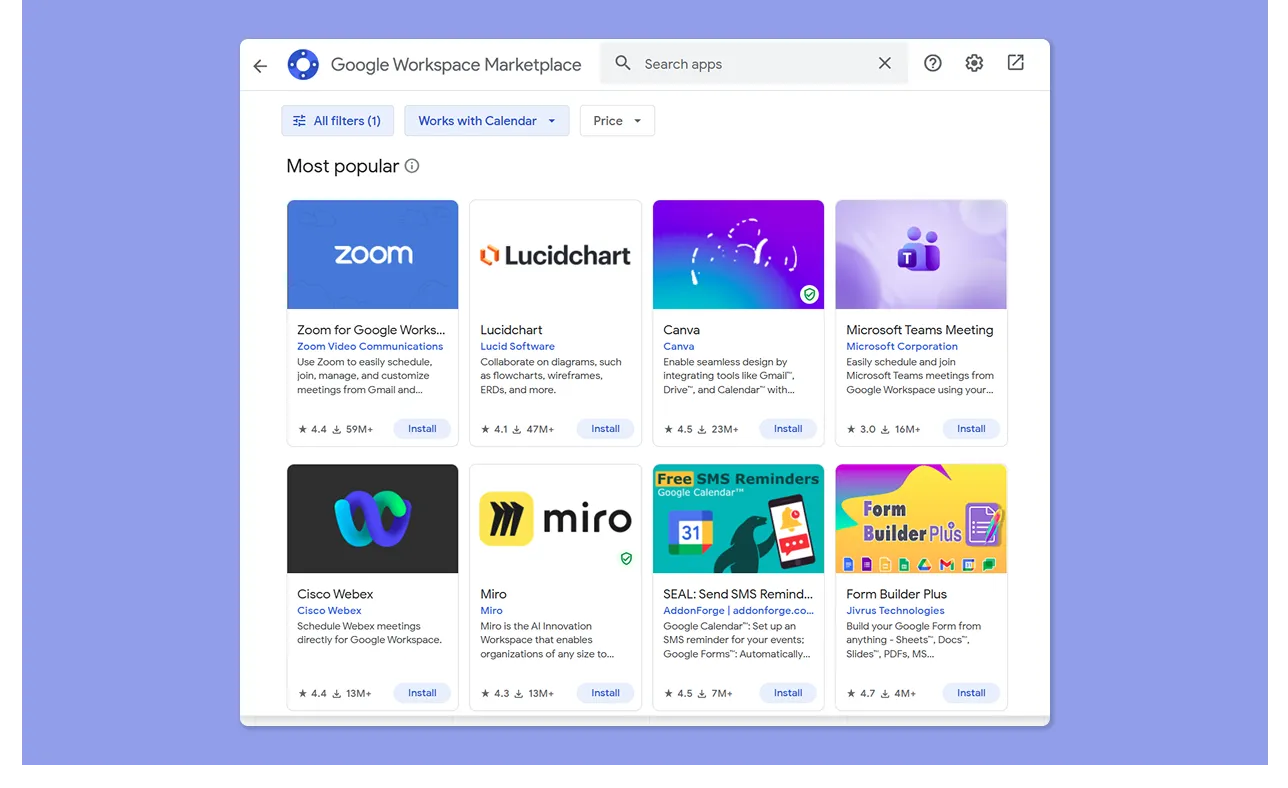1288x788 pixels.
Task: Click the verified badge on the Canva card
Action: click(x=809, y=294)
